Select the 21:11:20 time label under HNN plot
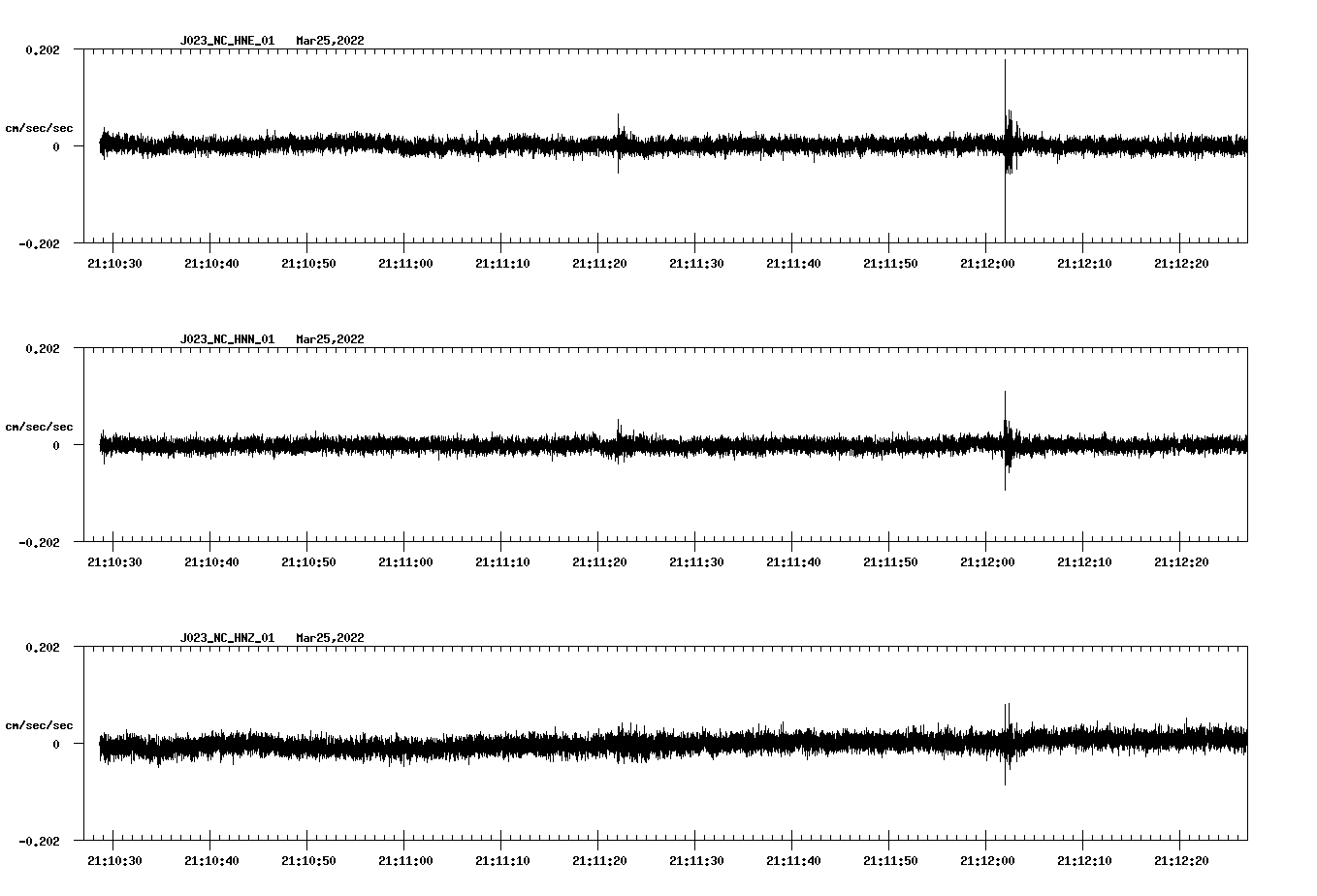This screenshot has width=1317, height=896. pos(599,561)
